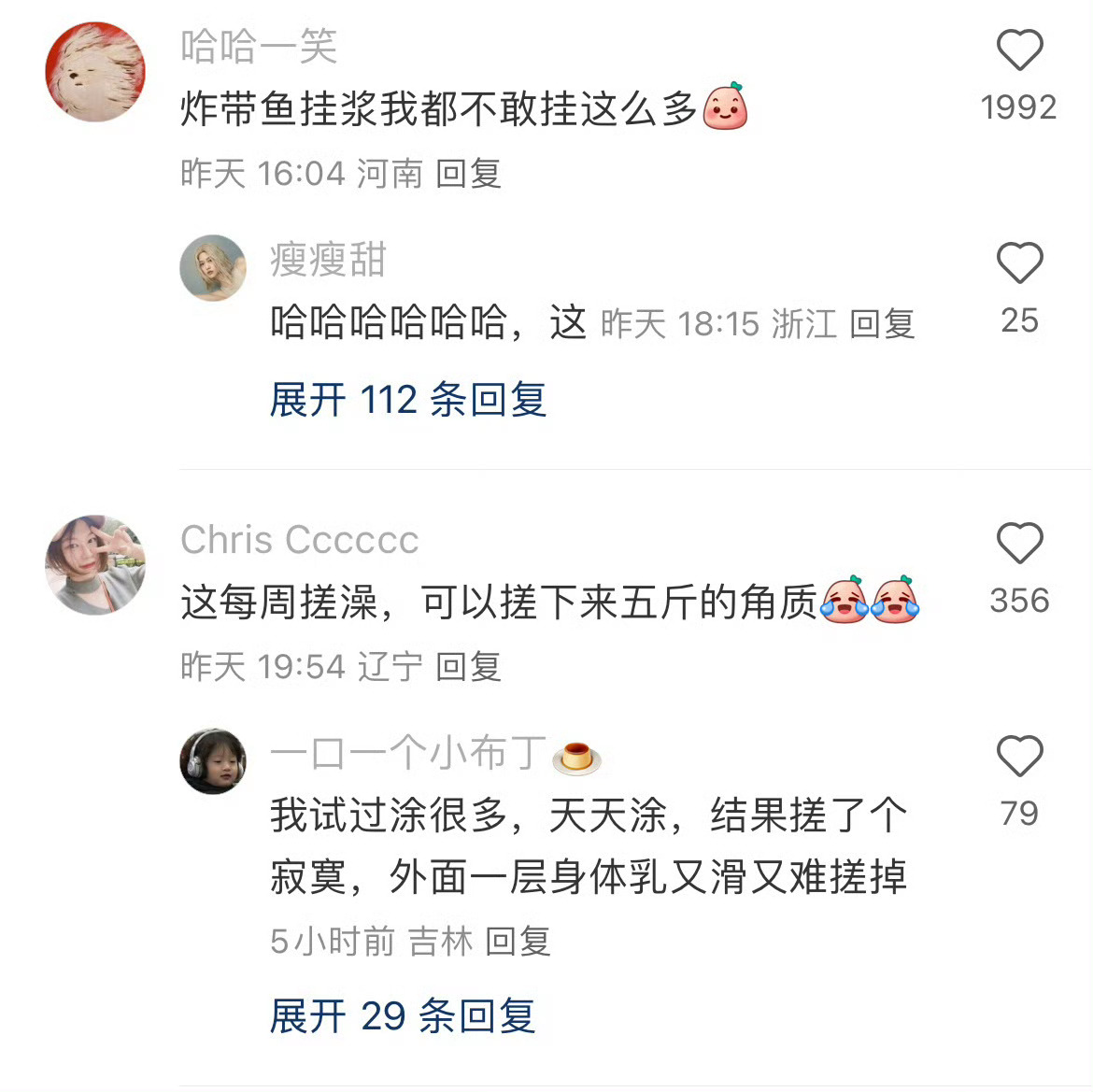Image resolution: width=1093 pixels, height=1092 pixels.
Task: Open 哈哈一笑's profile avatar
Action: [95, 72]
